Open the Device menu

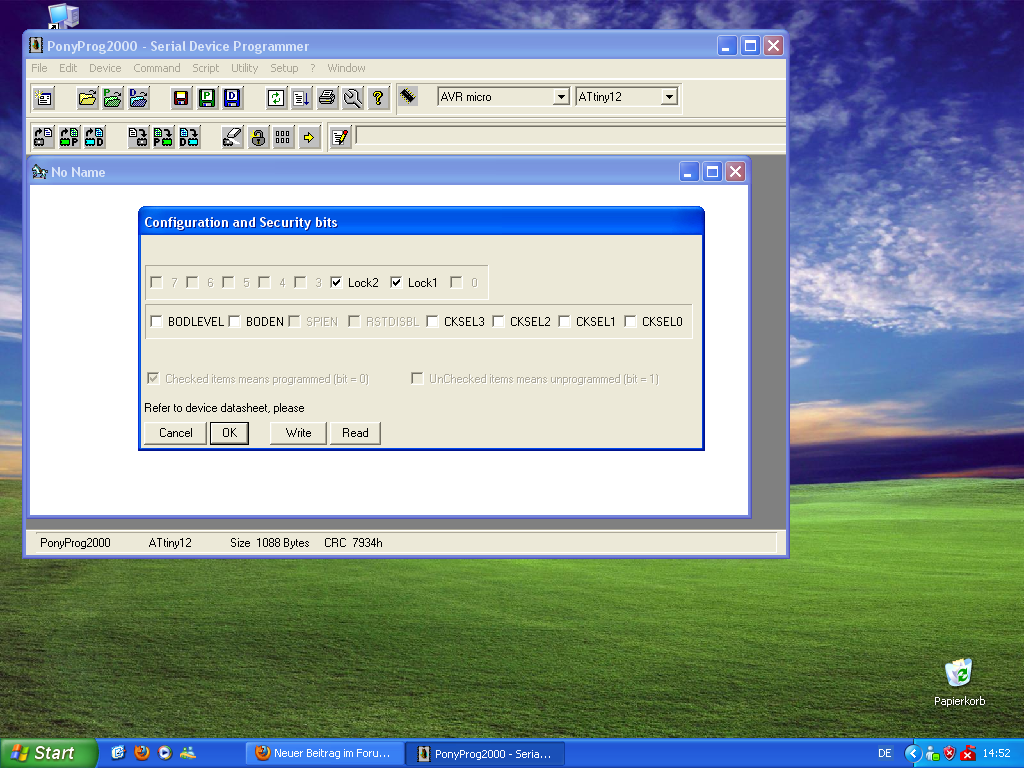pyautogui.click(x=105, y=68)
